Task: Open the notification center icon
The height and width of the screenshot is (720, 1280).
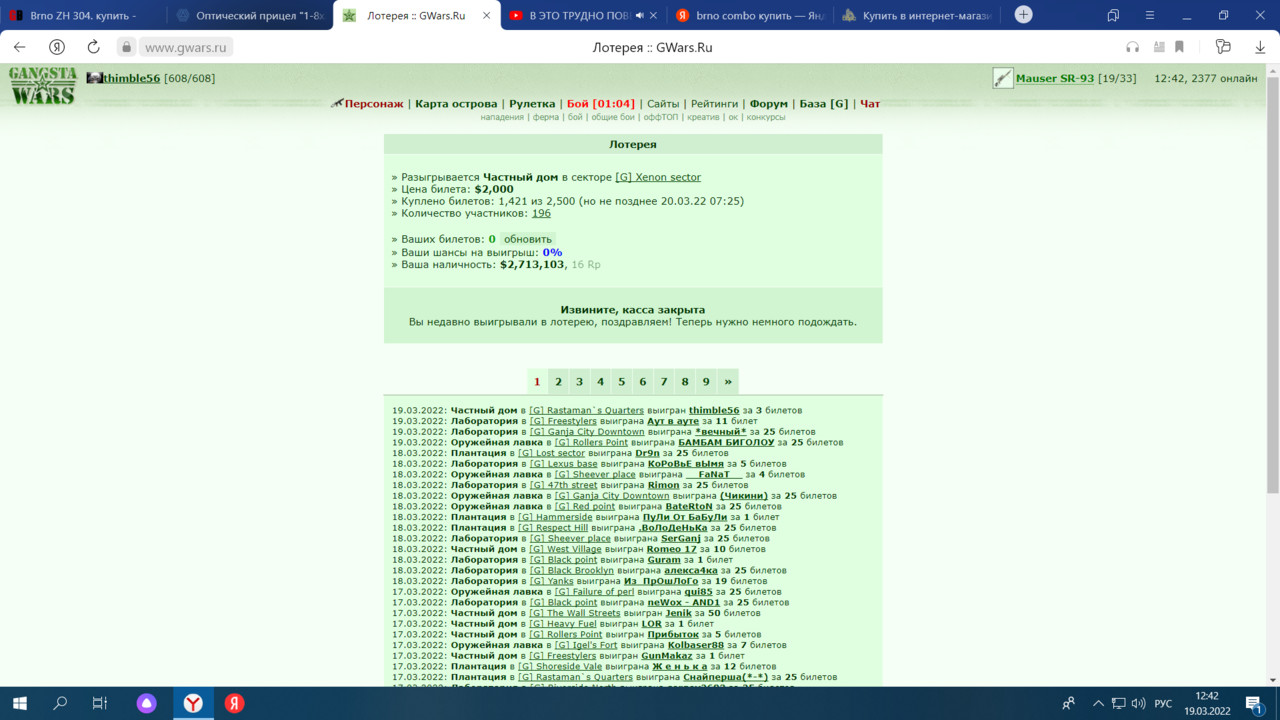Action: [1253, 704]
